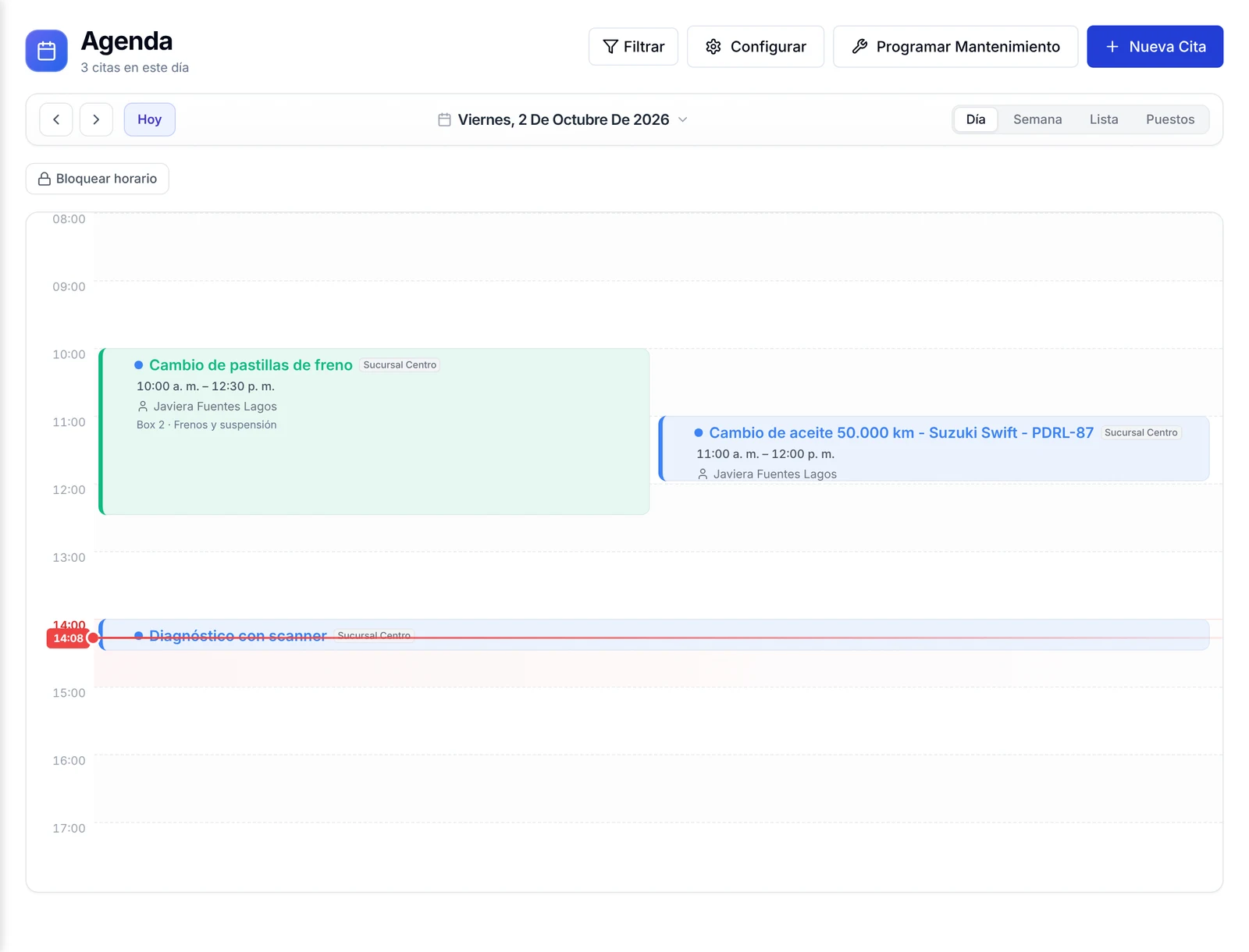Open the Viernes, 2 De Octubre date selector

(563, 119)
